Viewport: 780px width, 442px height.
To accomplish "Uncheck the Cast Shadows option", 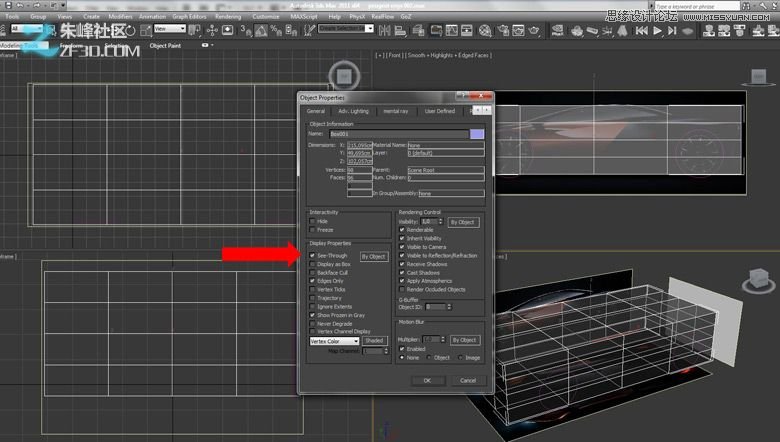I will [402, 272].
